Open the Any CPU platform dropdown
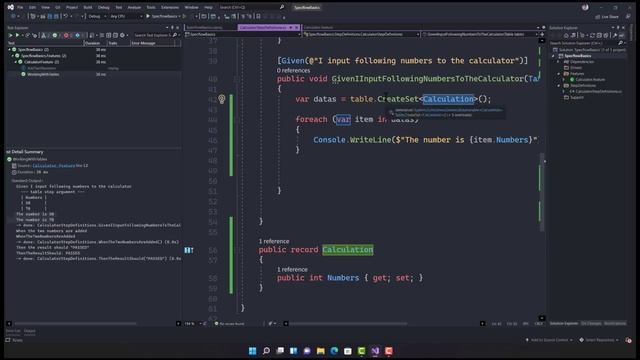The height and width of the screenshot is (360, 640). 126,16
